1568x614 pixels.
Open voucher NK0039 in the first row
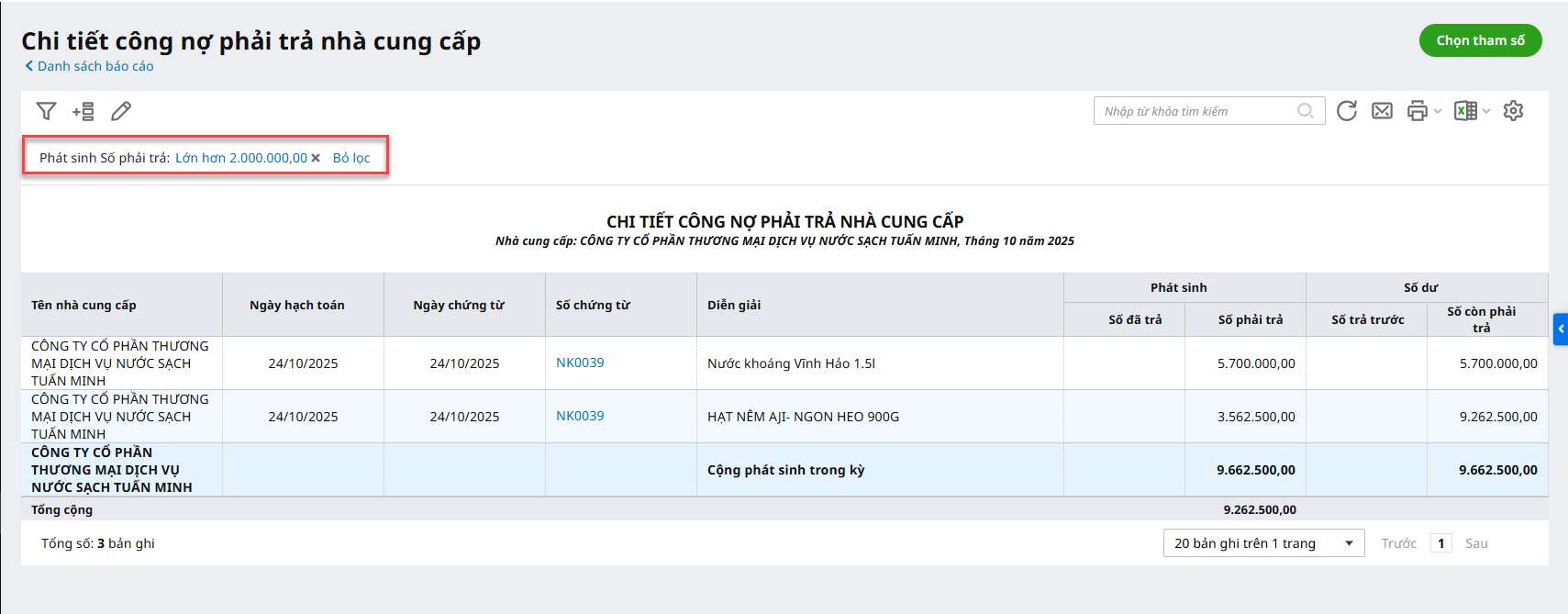[x=580, y=363]
